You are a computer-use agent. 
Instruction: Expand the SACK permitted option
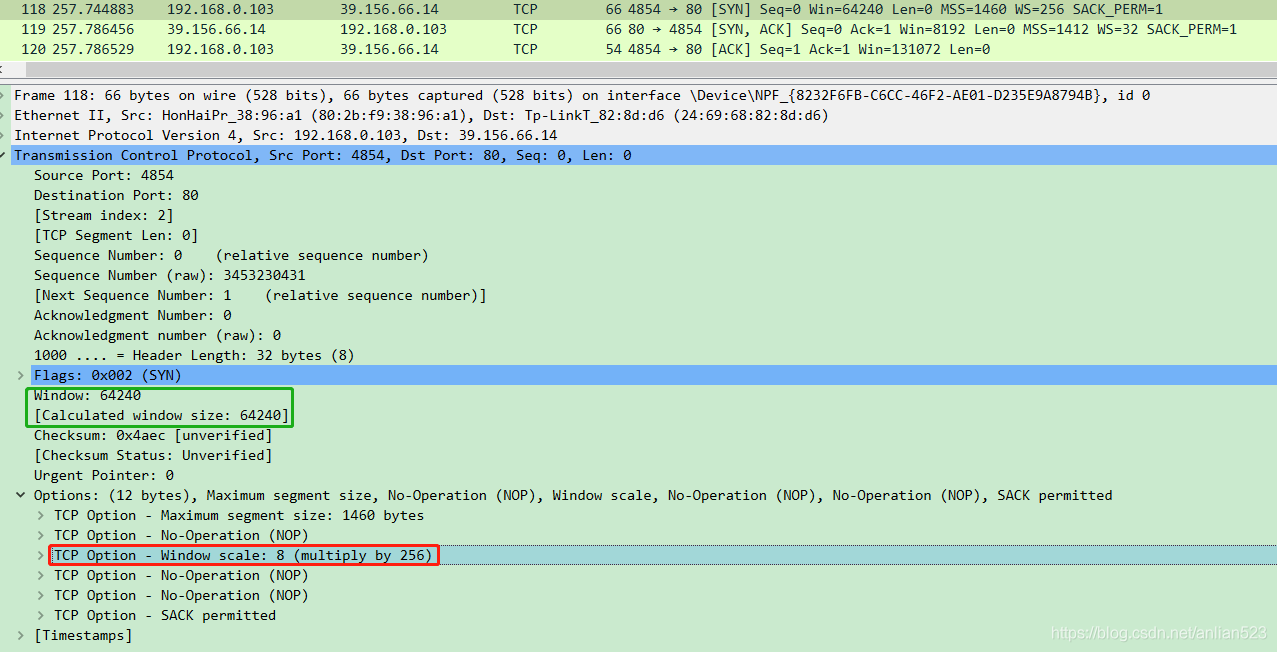click(41, 615)
